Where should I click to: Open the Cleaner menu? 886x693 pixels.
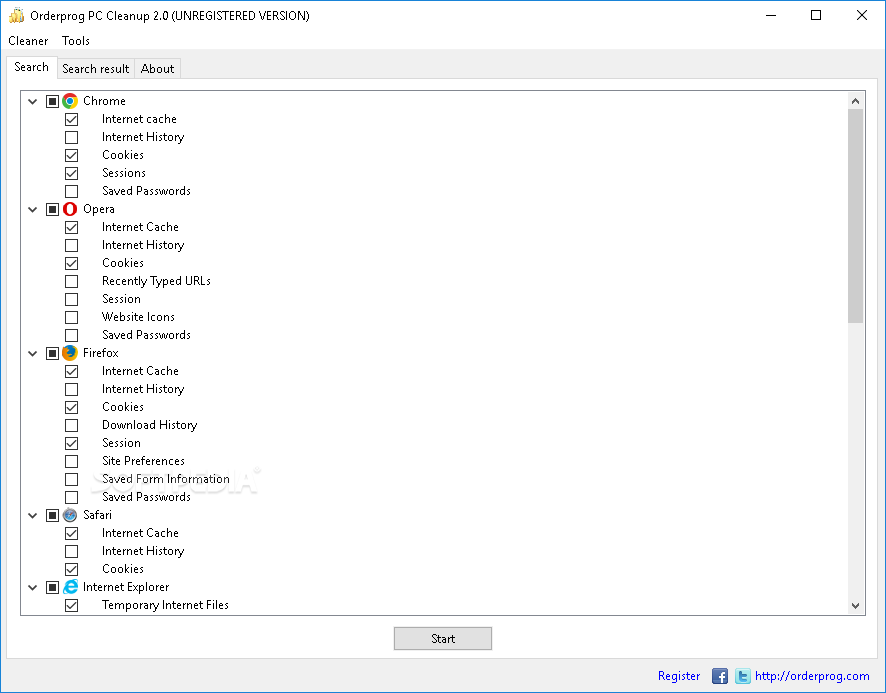(x=28, y=41)
